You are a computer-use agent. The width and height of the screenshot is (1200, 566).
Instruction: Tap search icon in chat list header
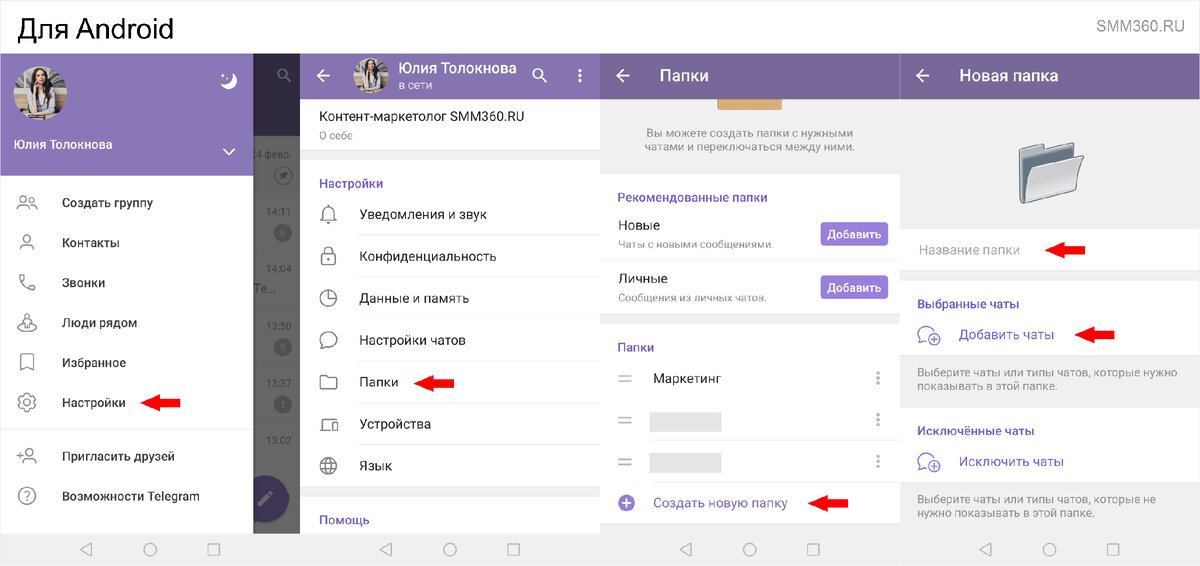(x=284, y=75)
